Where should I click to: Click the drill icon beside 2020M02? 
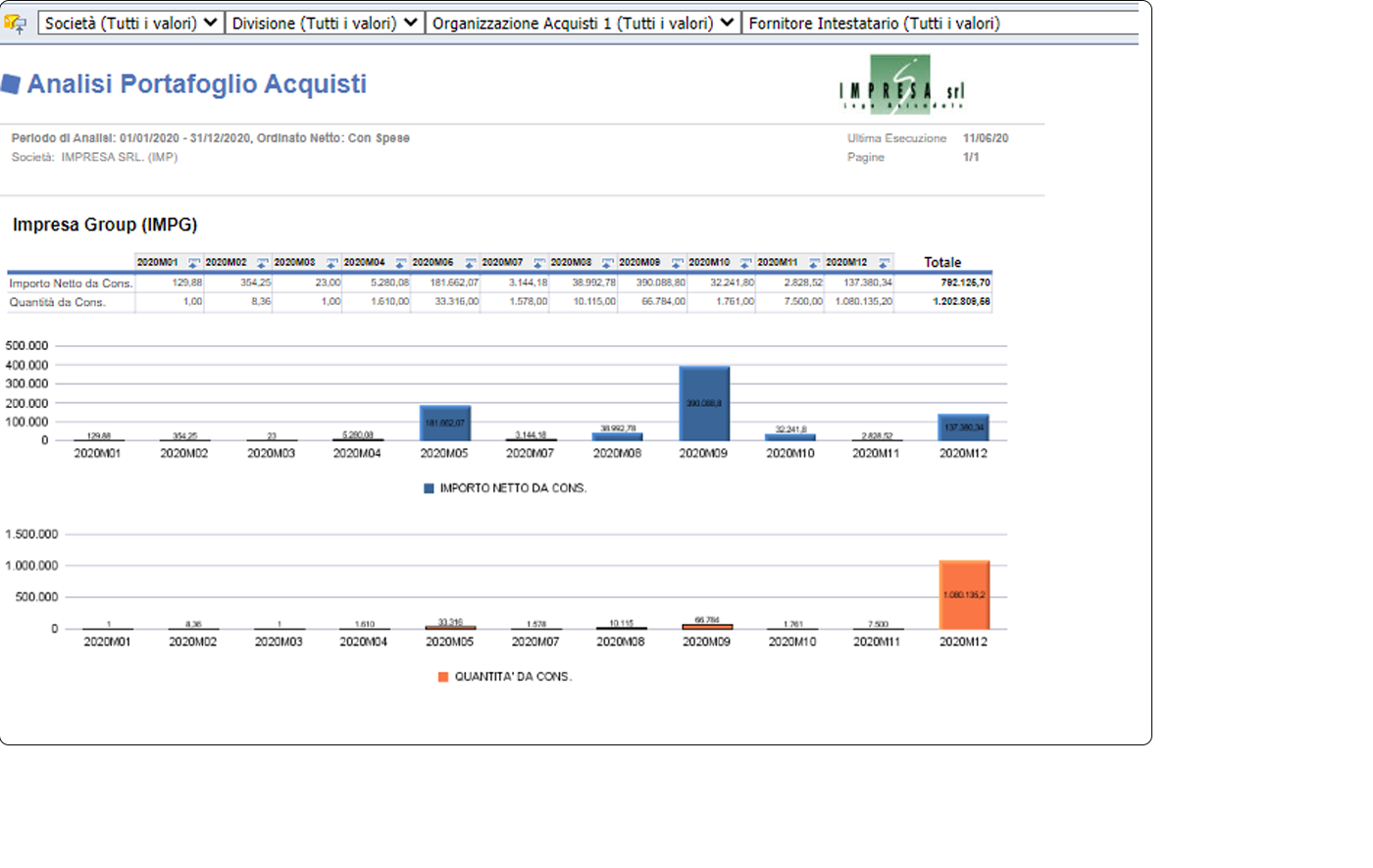click(x=262, y=263)
